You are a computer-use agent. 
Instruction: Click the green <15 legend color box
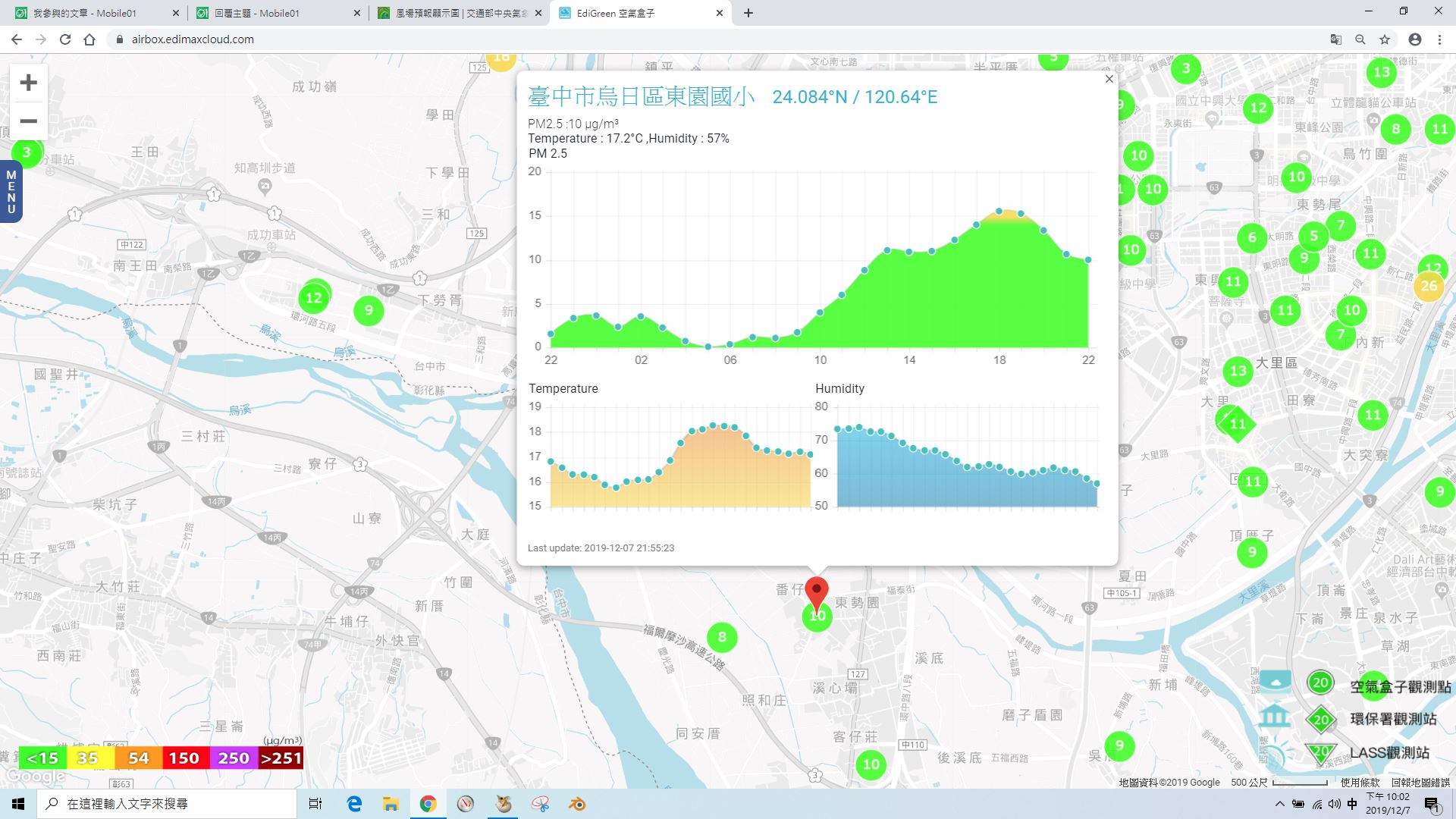pos(42,758)
